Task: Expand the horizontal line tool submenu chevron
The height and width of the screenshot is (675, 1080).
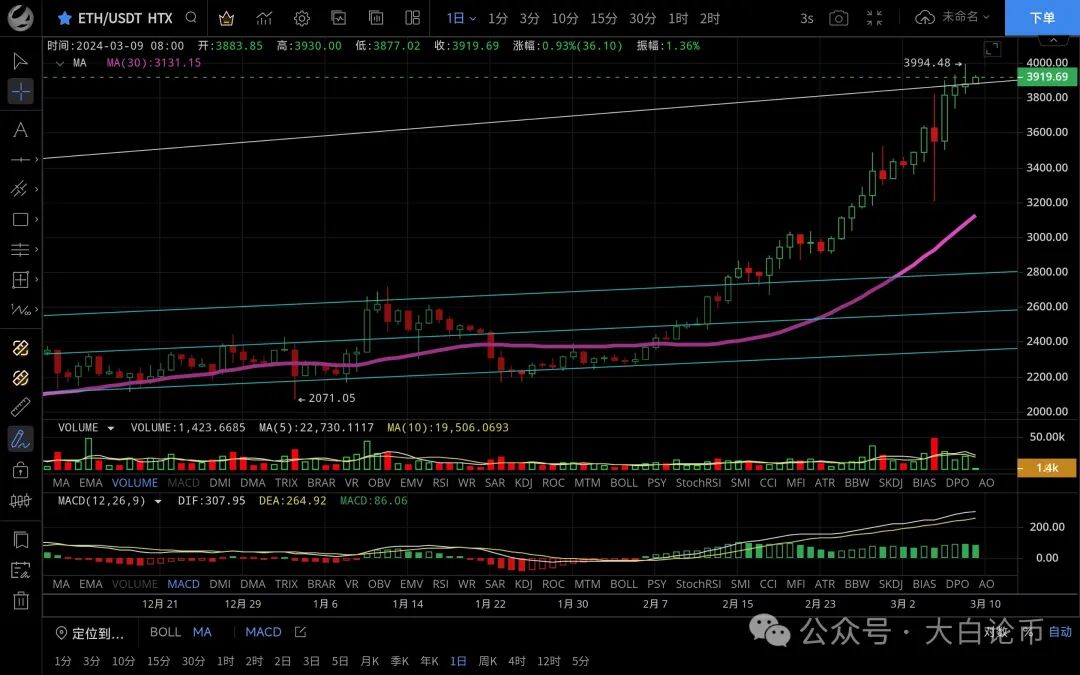Action: pos(37,160)
